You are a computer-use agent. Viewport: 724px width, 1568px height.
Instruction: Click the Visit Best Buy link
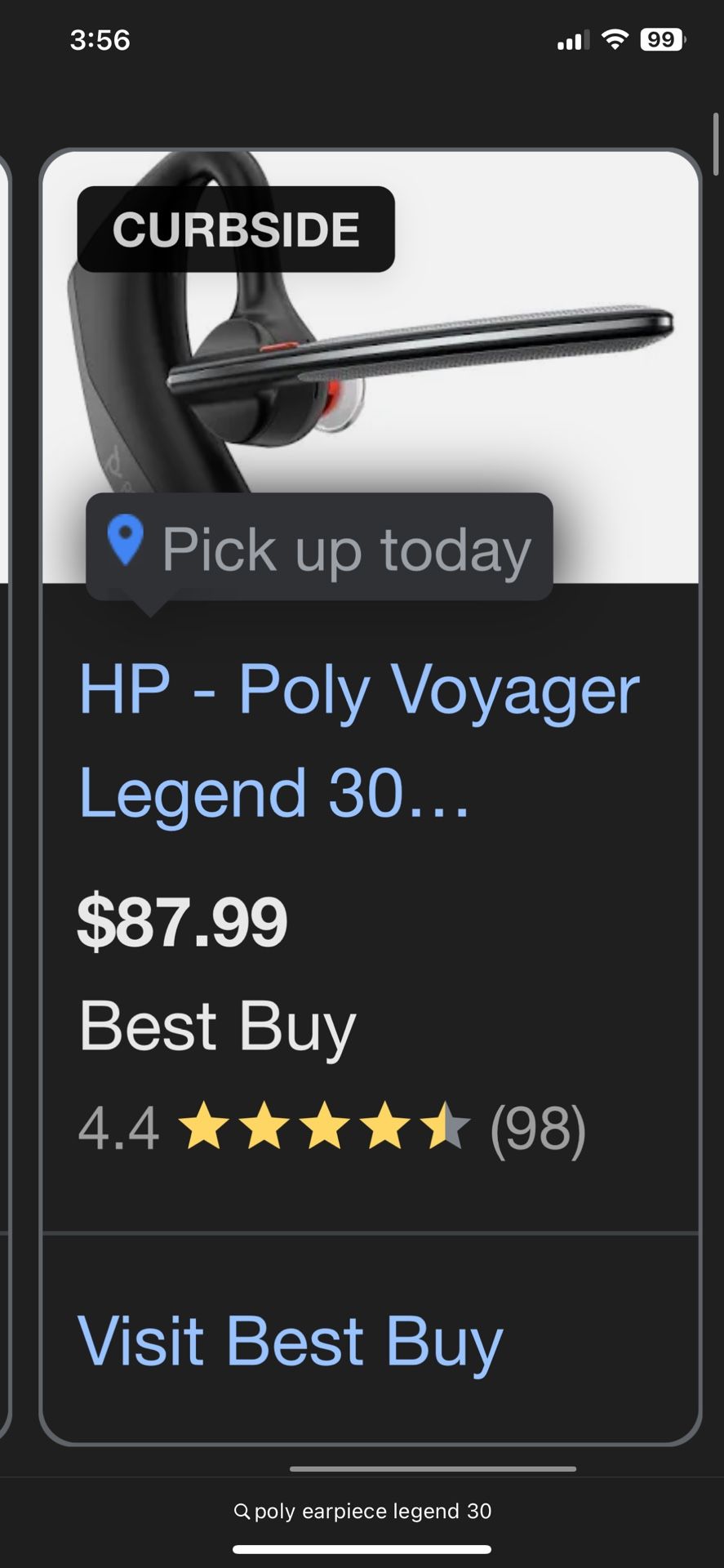point(290,1341)
